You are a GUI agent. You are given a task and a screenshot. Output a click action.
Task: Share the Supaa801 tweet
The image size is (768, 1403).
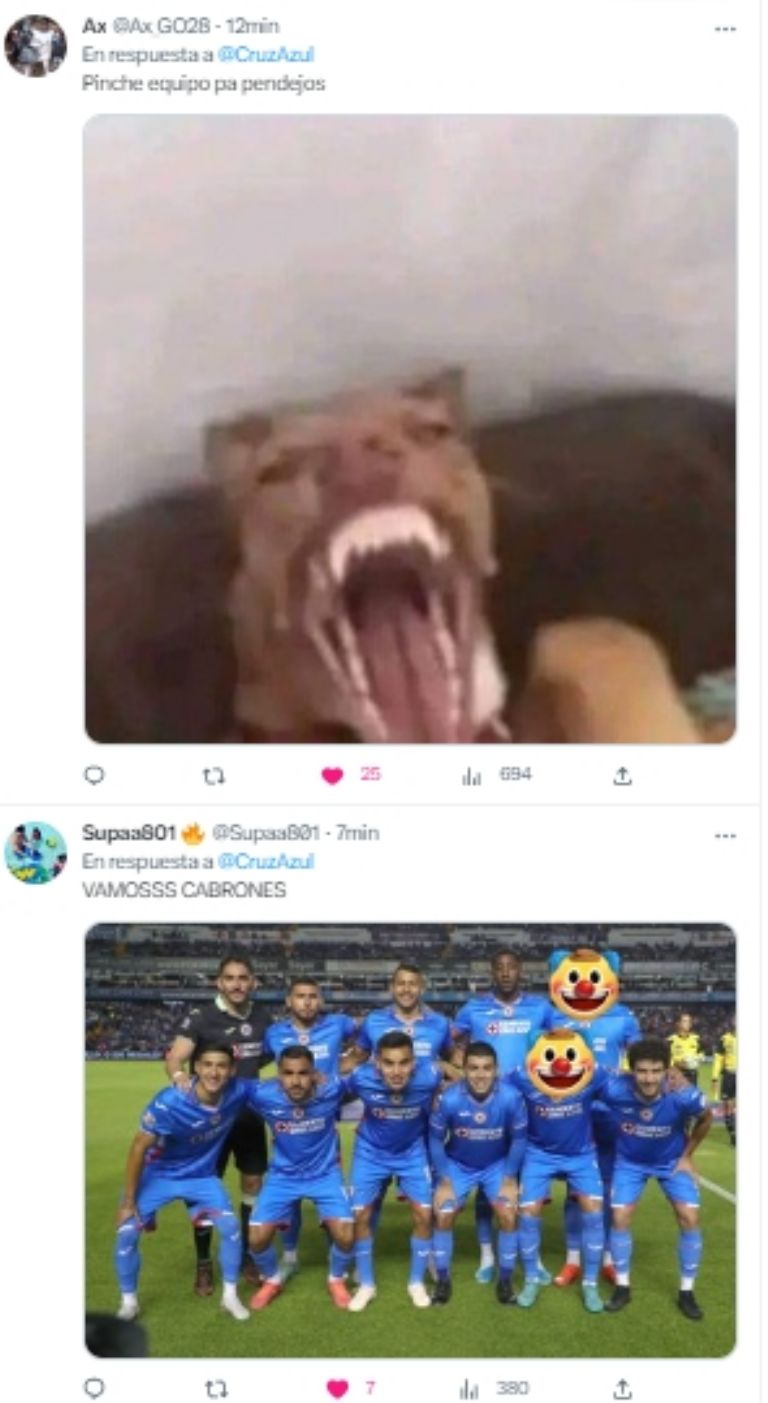coord(622,1388)
